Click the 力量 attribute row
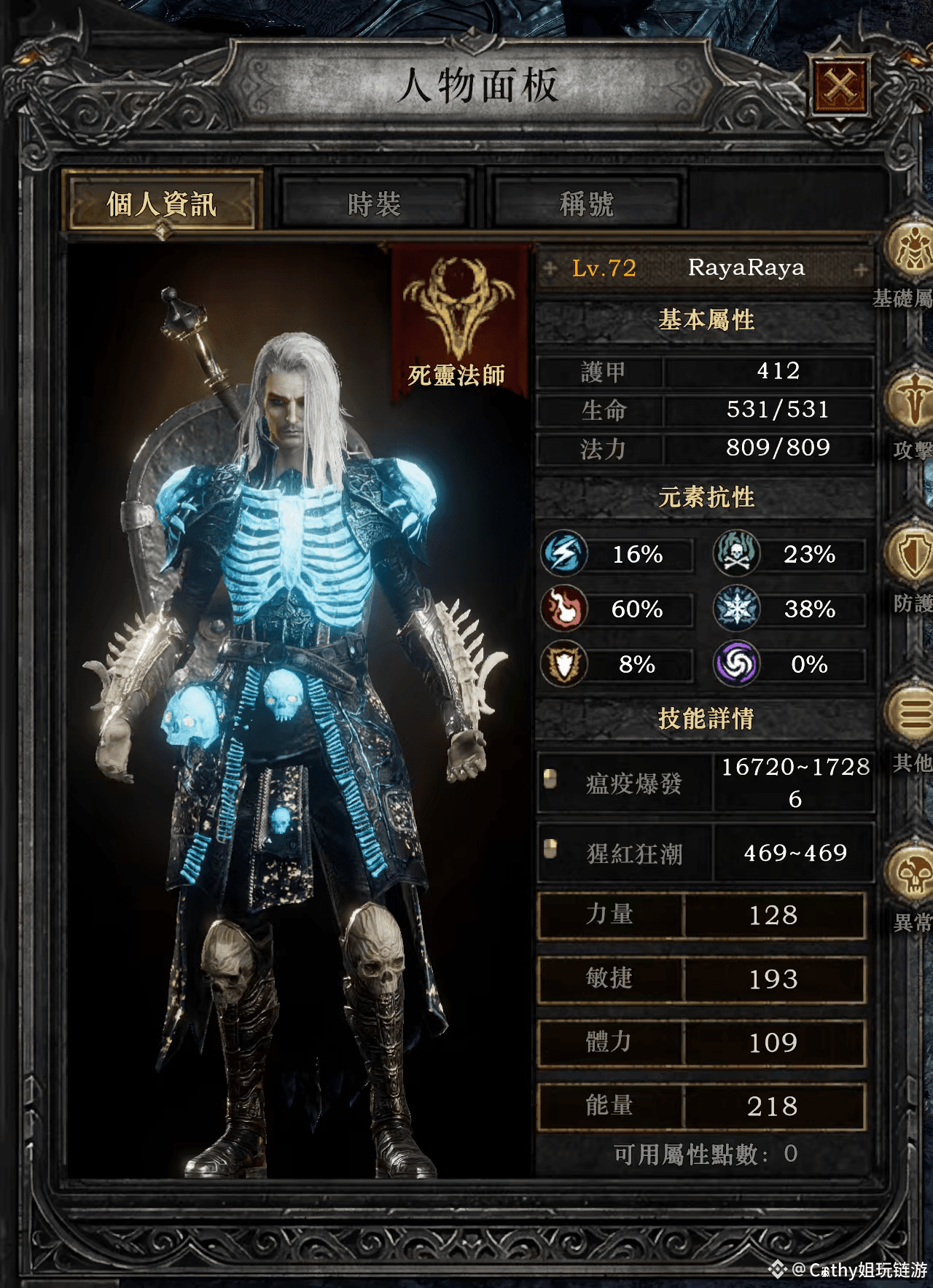933x1288 pixels. [701, 916]
